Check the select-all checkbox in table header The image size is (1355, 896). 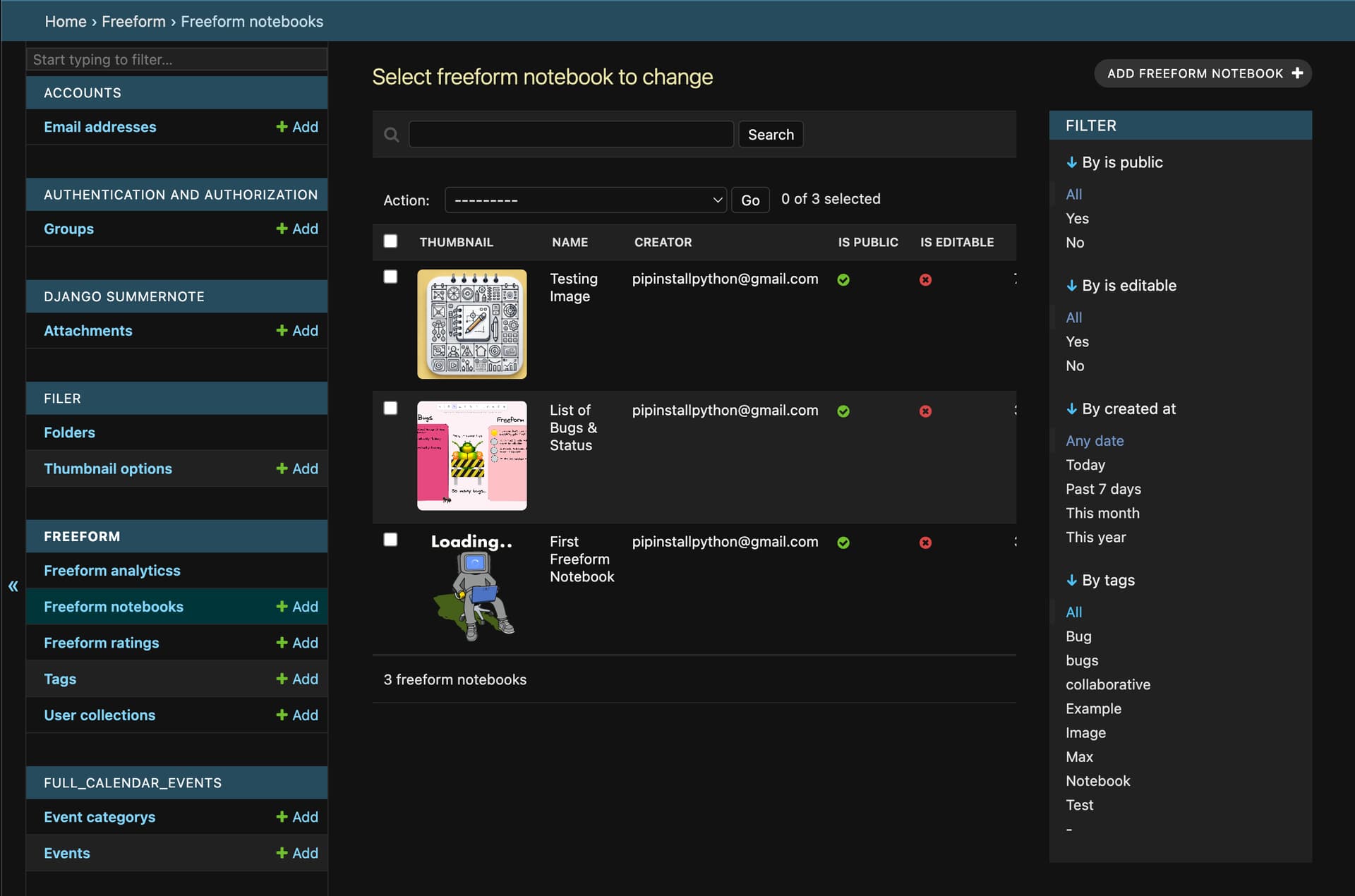[390, 241]
